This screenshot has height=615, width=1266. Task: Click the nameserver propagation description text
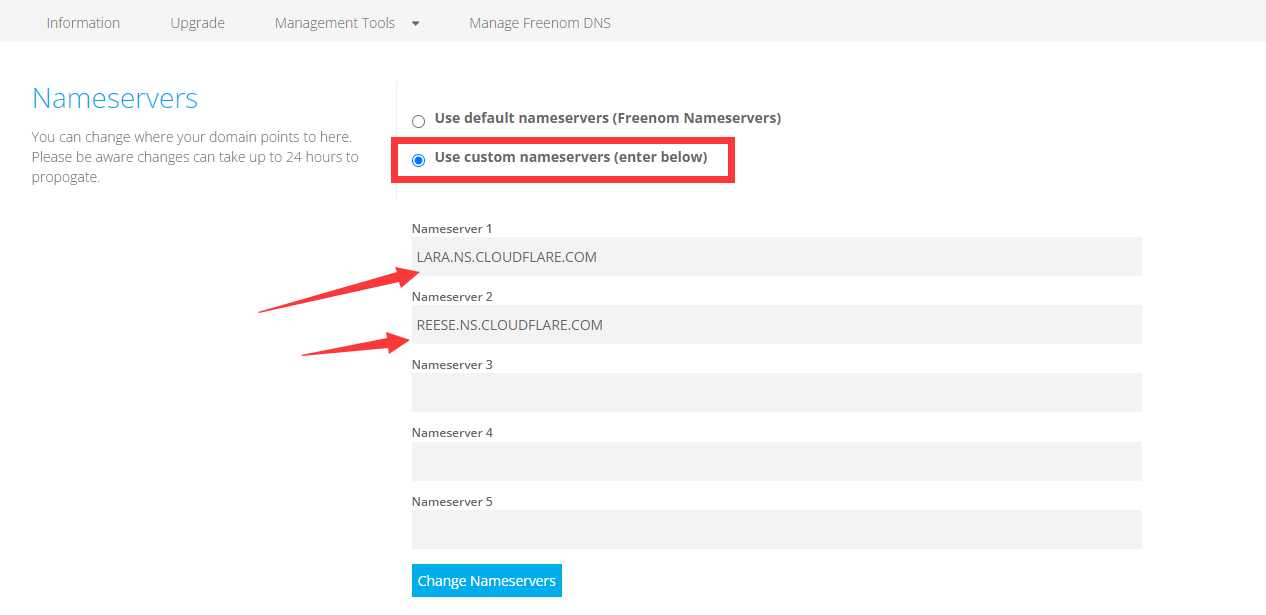(195, 157)
